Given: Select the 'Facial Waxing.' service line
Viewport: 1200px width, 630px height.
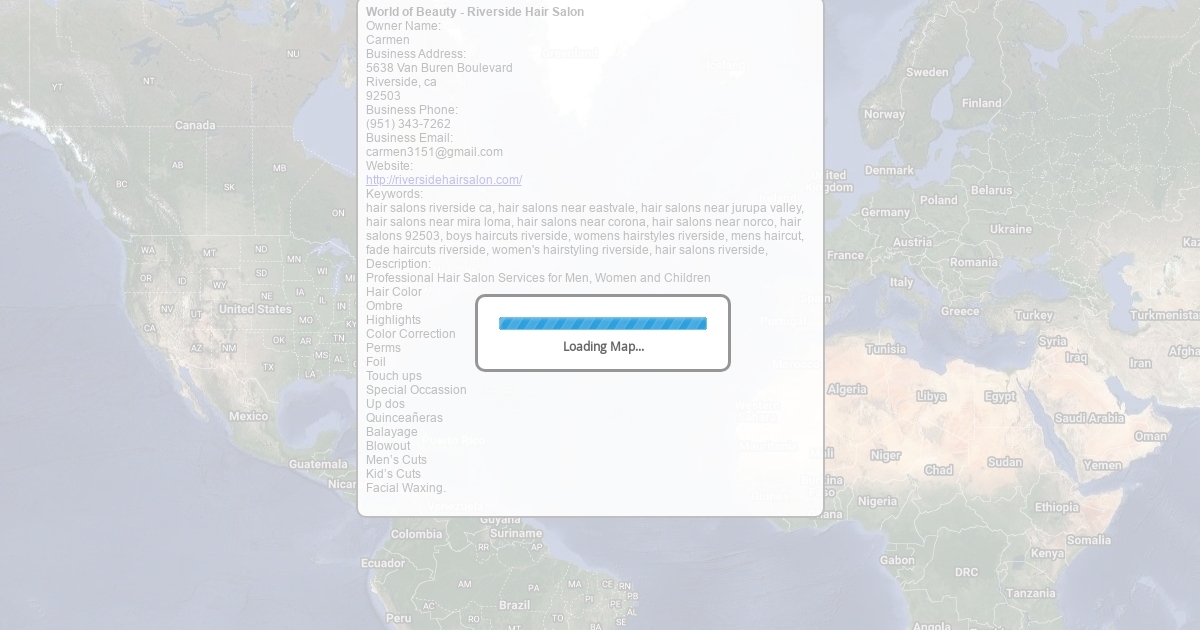Looking at the screenshot, I should pyautogui.click(x=406, y=488).
